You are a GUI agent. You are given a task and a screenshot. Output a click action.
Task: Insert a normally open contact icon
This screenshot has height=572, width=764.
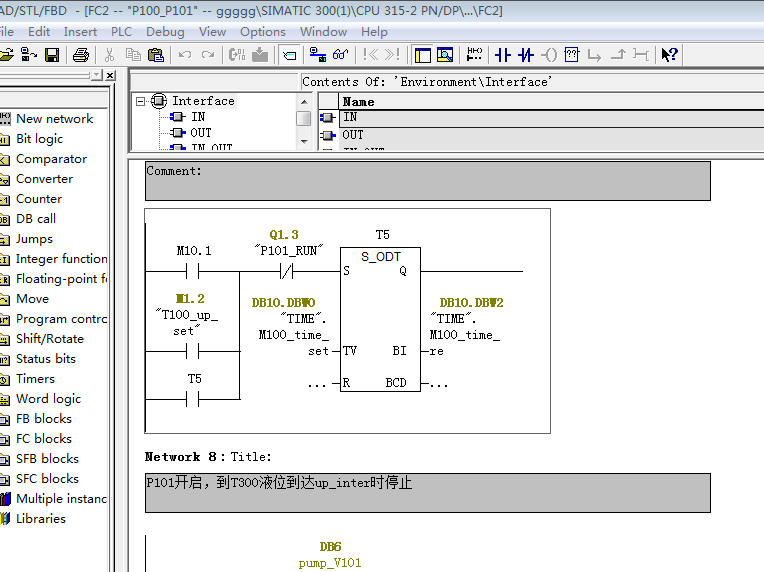pyautogui.click(x=503, y=55)
